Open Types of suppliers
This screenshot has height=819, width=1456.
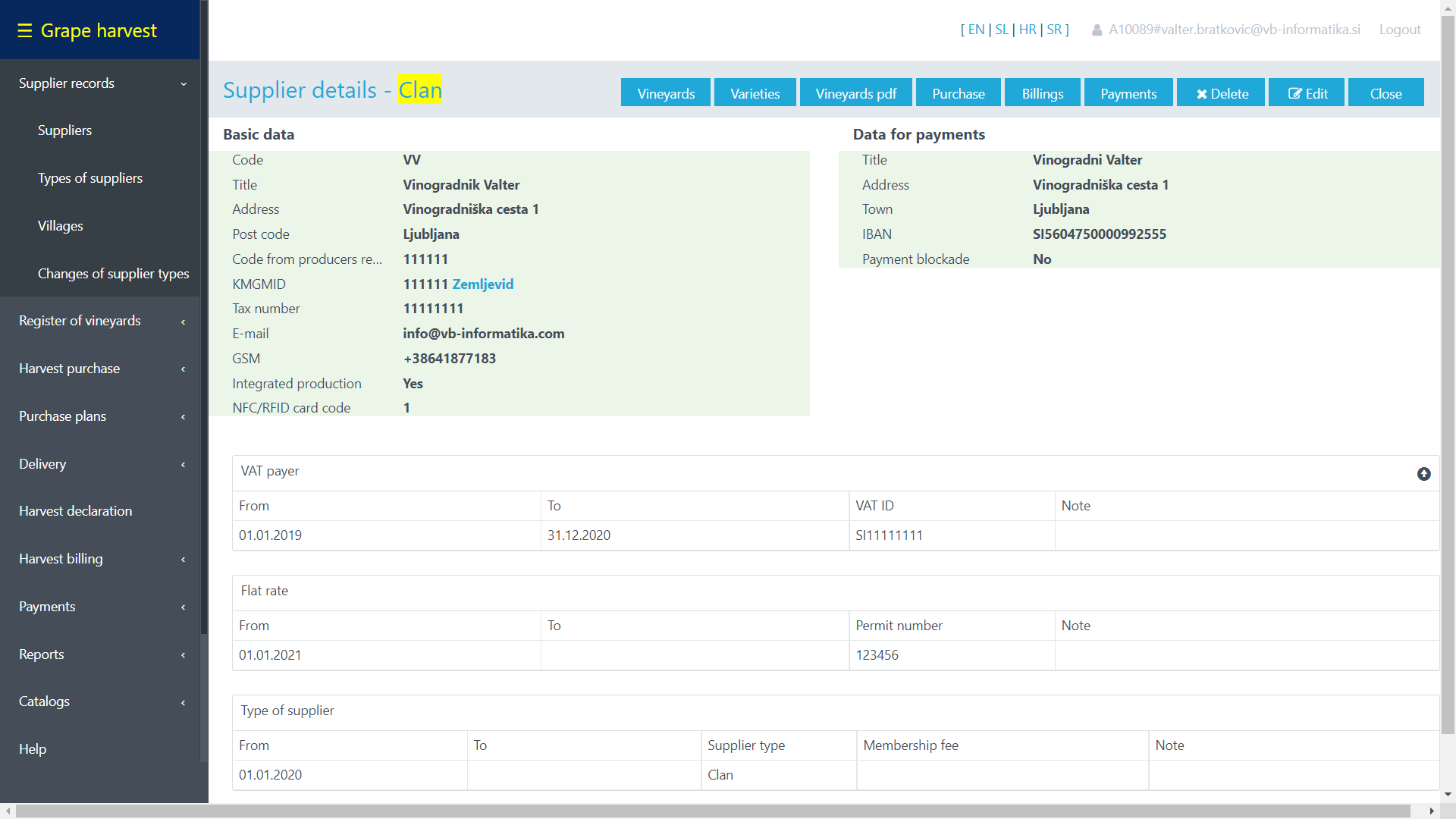pos(90,178)
